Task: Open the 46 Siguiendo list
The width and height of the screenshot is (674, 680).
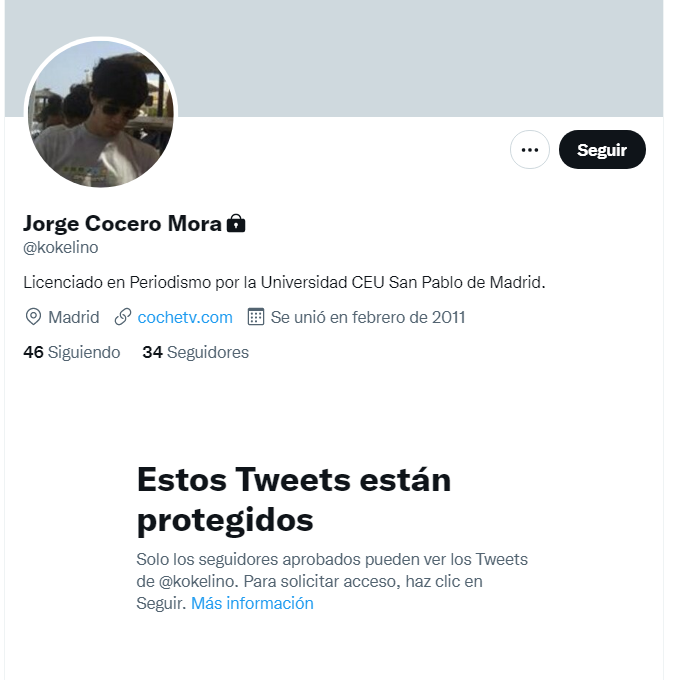Action: tap(72, 352)
